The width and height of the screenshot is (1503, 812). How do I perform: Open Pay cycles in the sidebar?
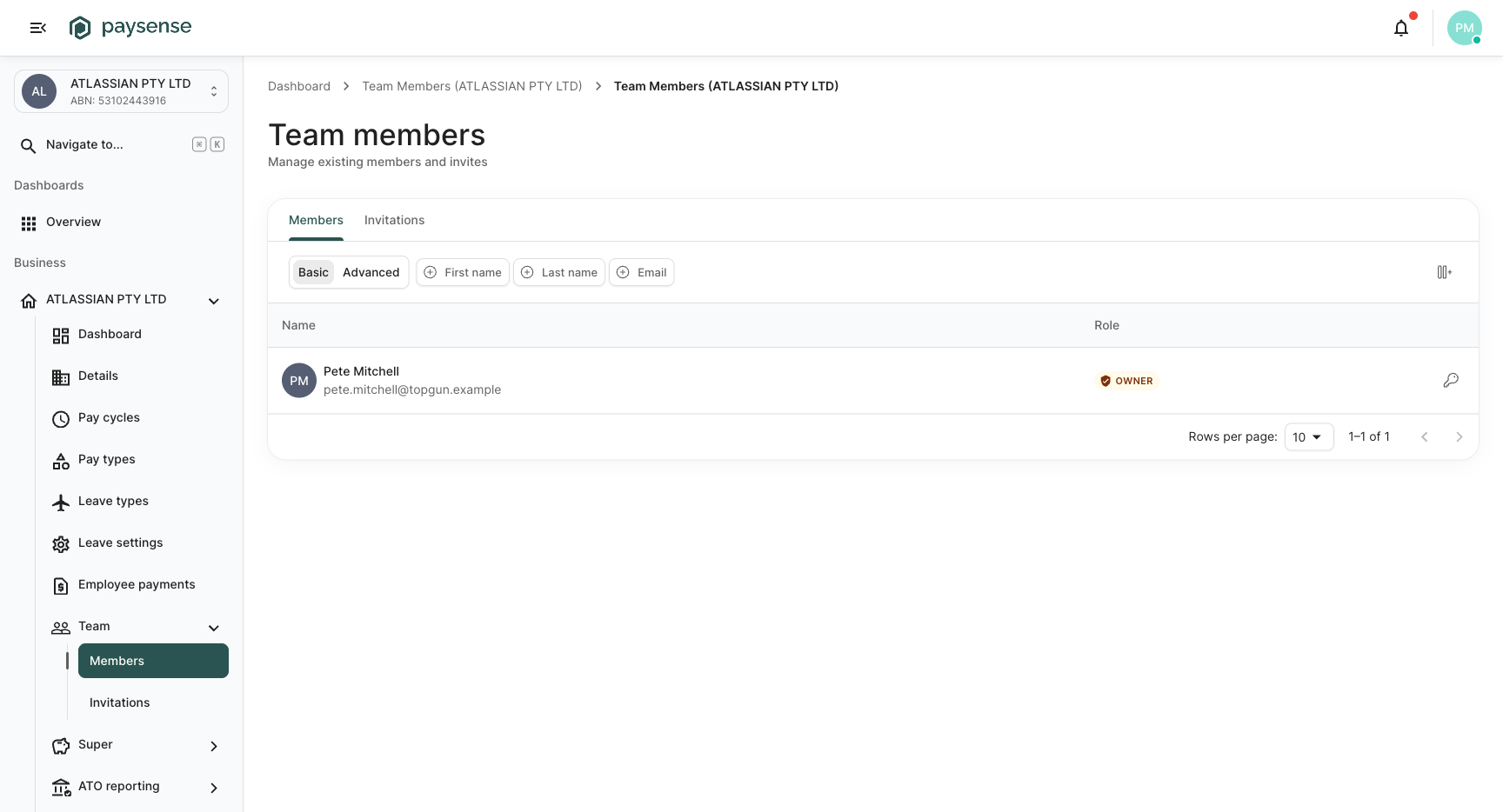tap(137, 417)
